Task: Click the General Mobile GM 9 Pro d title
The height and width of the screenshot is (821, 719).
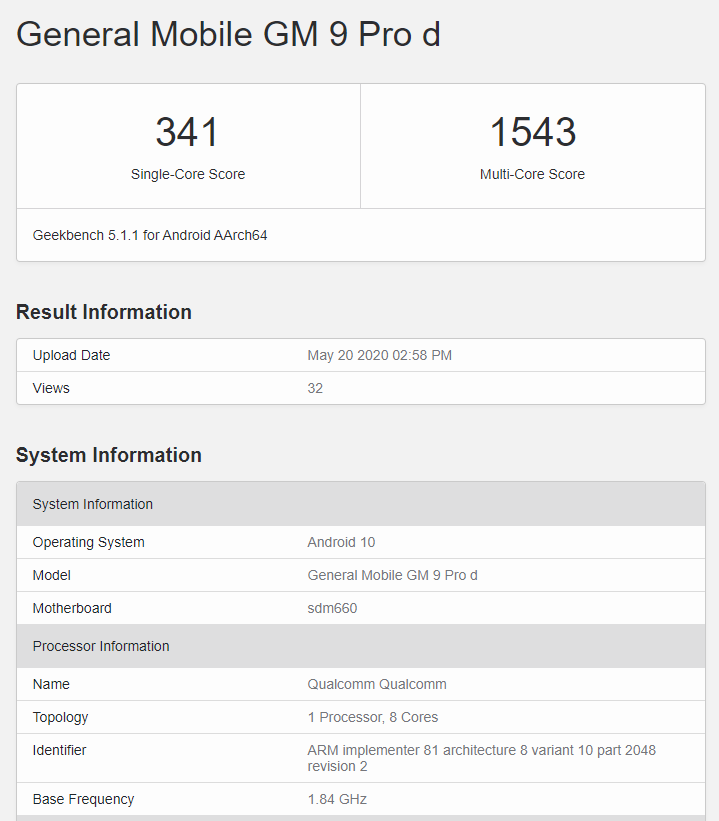Action: pyautogui.click(x=228, y=35)
